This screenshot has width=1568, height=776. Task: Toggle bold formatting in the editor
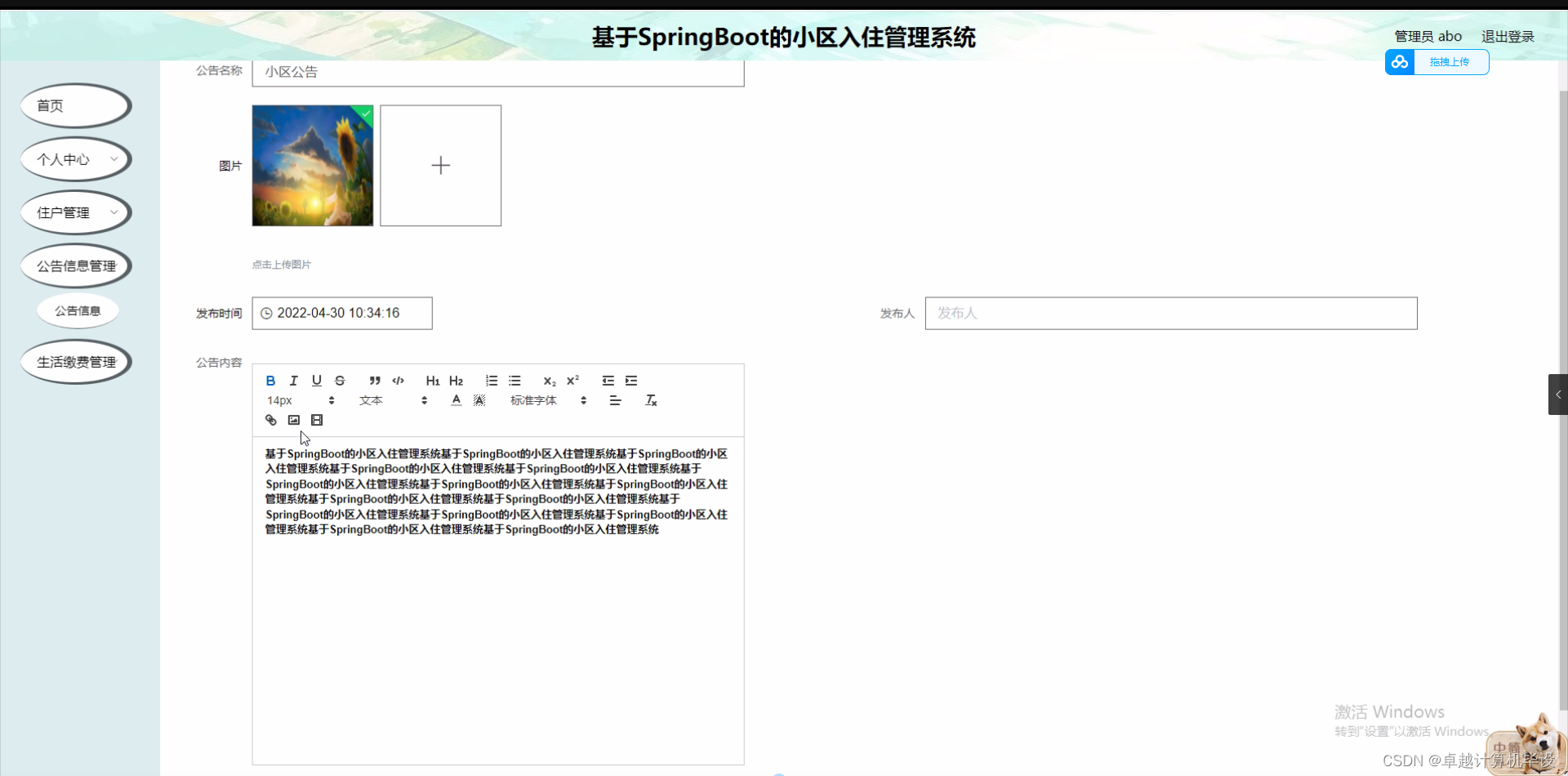[270, 381]
